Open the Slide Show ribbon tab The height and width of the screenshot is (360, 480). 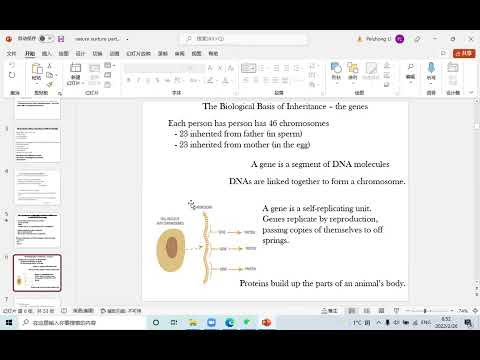tap(138, 53)
